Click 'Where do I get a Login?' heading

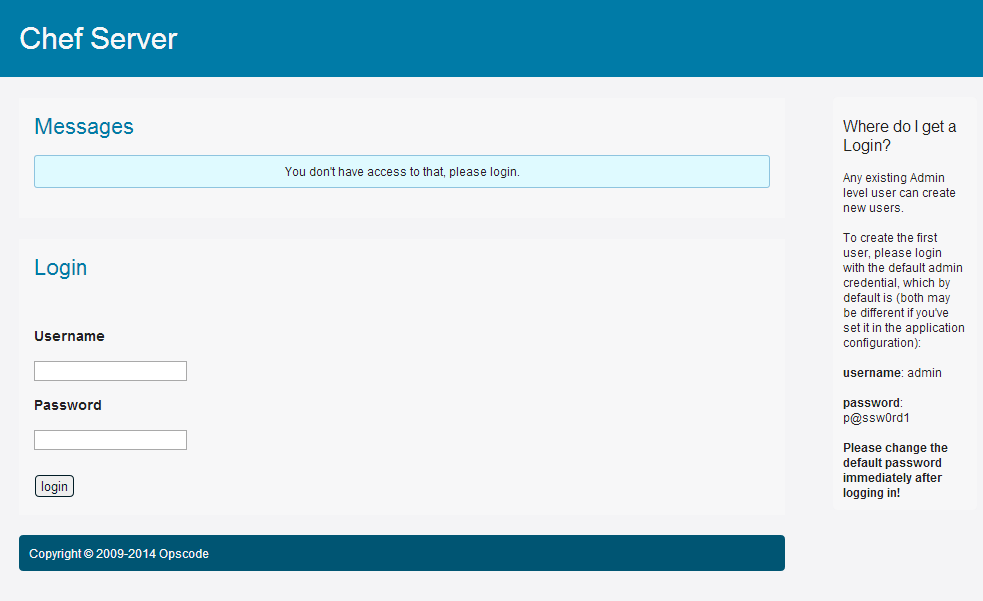pyautogui.click(x=900, y=136)
